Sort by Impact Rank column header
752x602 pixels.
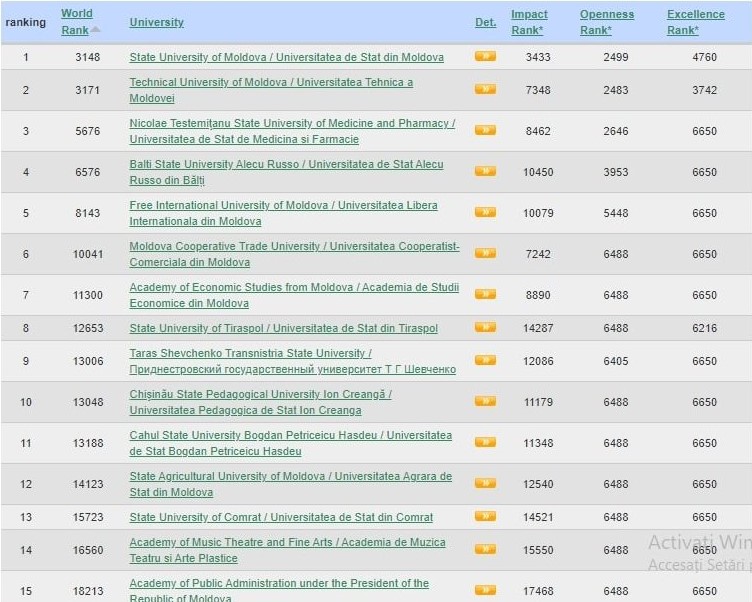(x=529, y=22)
